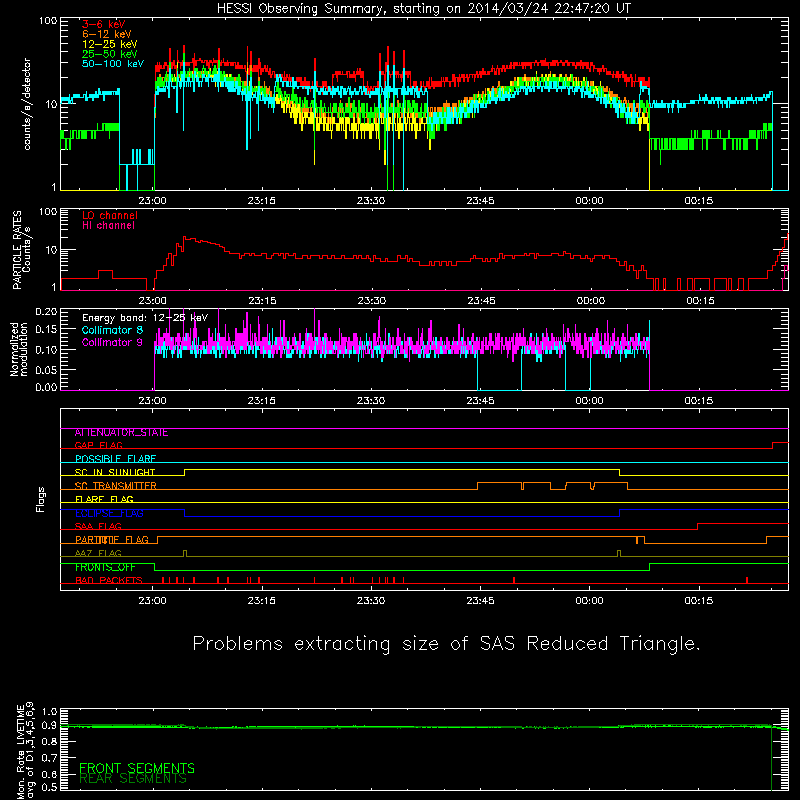Click the SC_IN_SUNLIGHT flag label
The height and width of the screenshot is (800, 800).
pyautogui.click(x=115, y=472)
